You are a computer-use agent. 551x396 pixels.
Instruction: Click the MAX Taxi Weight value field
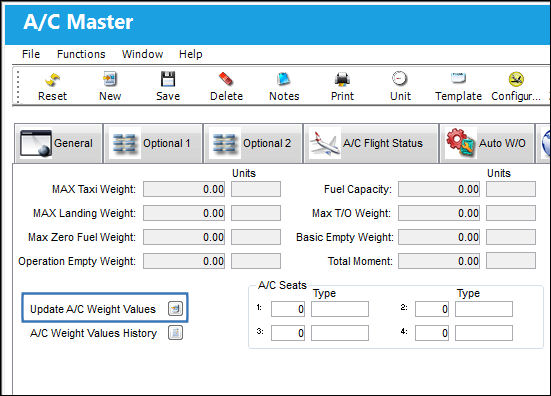pyautogui.click(x=184, y=189)
